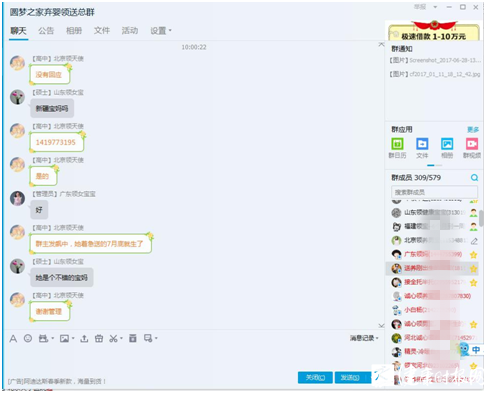Switch to the 文件 tab
Viewport: 486px width, 393px height.
tap(102, 31)
